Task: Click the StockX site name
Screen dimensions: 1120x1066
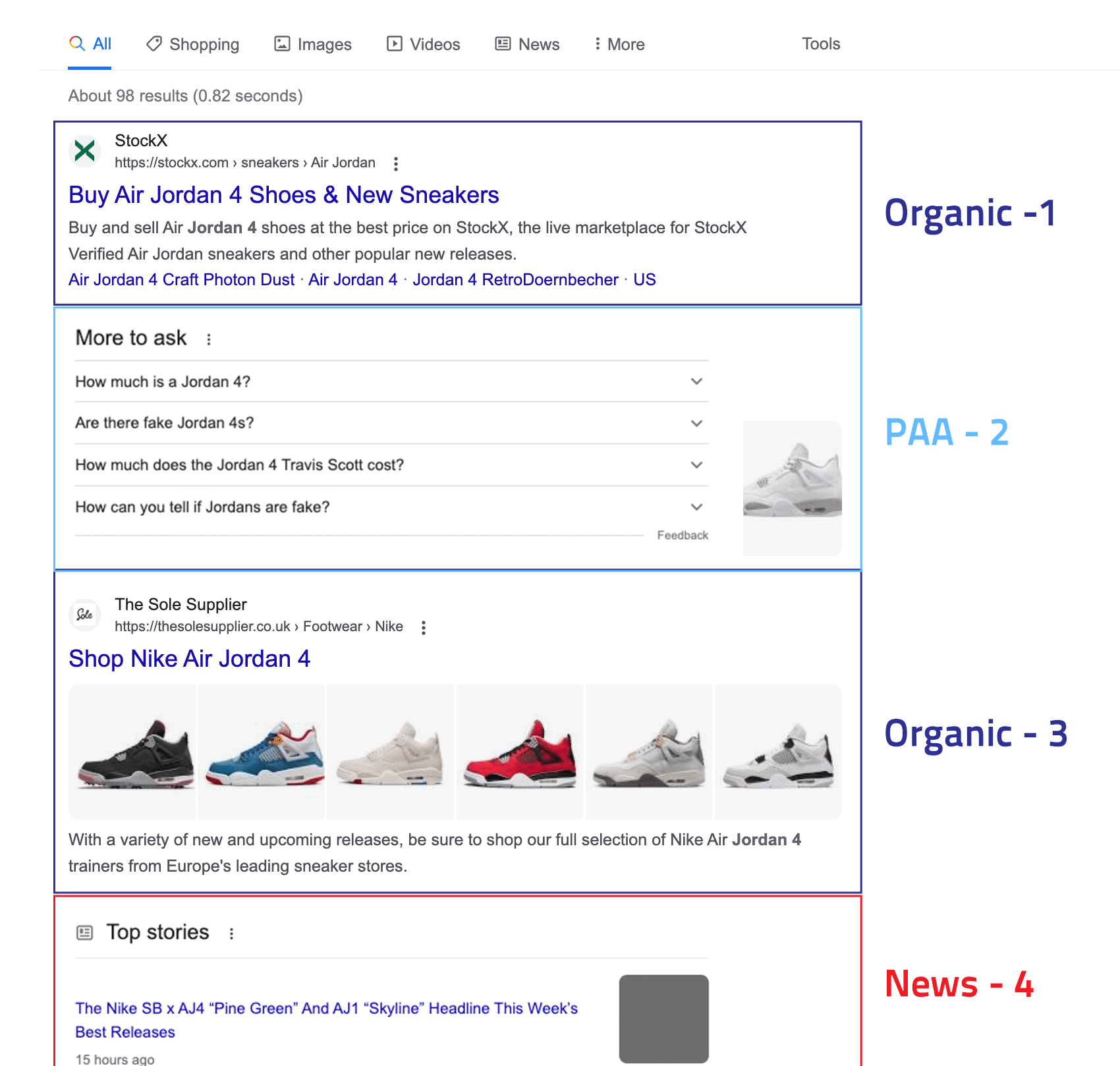Action: coord(141,140)
